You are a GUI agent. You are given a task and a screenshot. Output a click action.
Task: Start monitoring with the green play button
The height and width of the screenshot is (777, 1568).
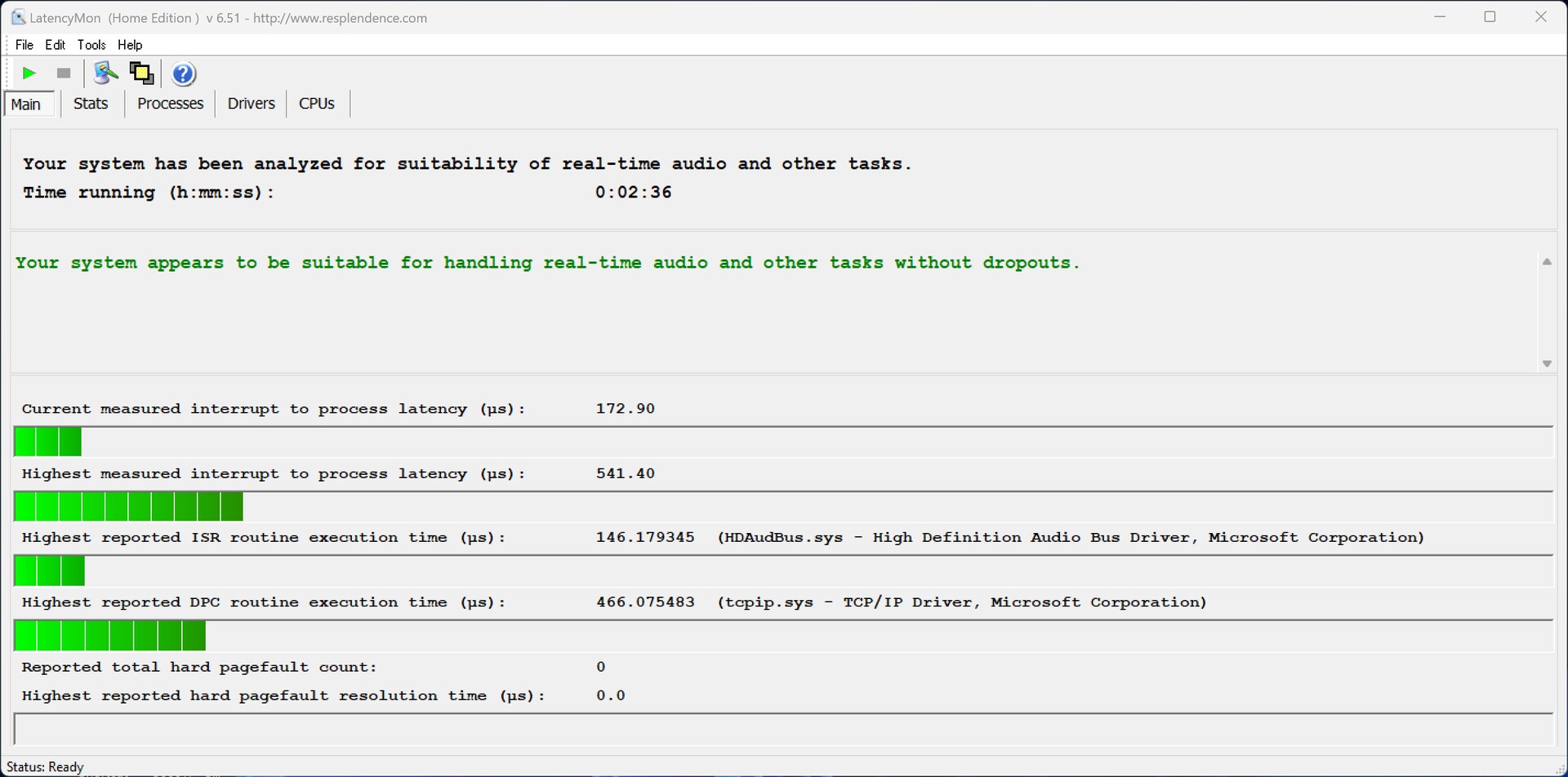[x=29, y=73]
